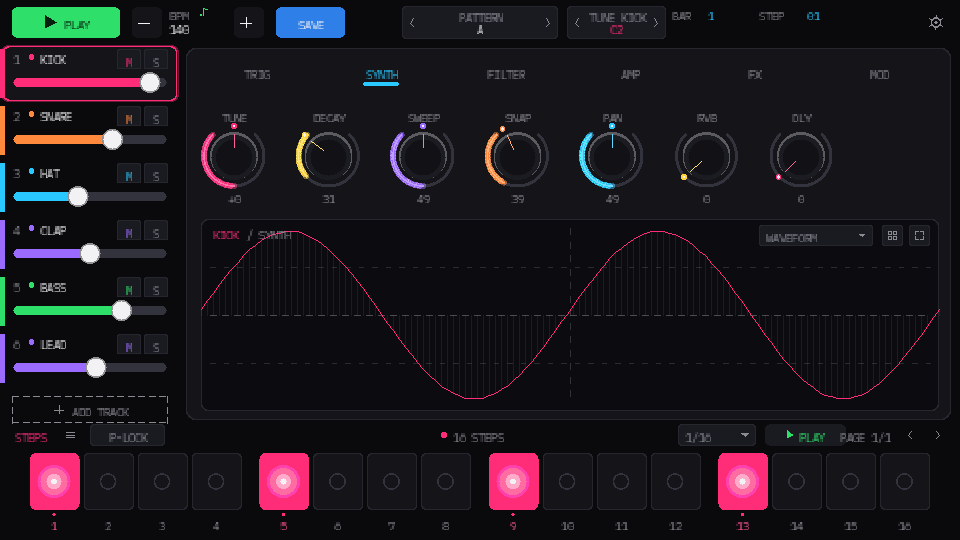Switch to the SYNTH tab
Viewport: 960px width, 540px height.
[x=381, y=75]
